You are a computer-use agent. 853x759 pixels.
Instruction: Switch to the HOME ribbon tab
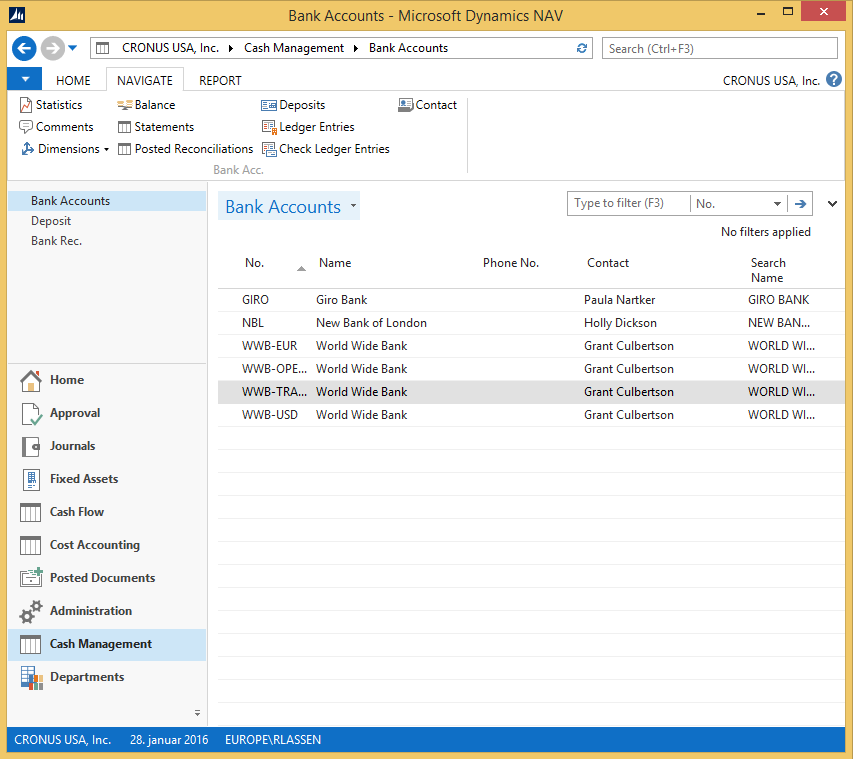coord(73,81)
